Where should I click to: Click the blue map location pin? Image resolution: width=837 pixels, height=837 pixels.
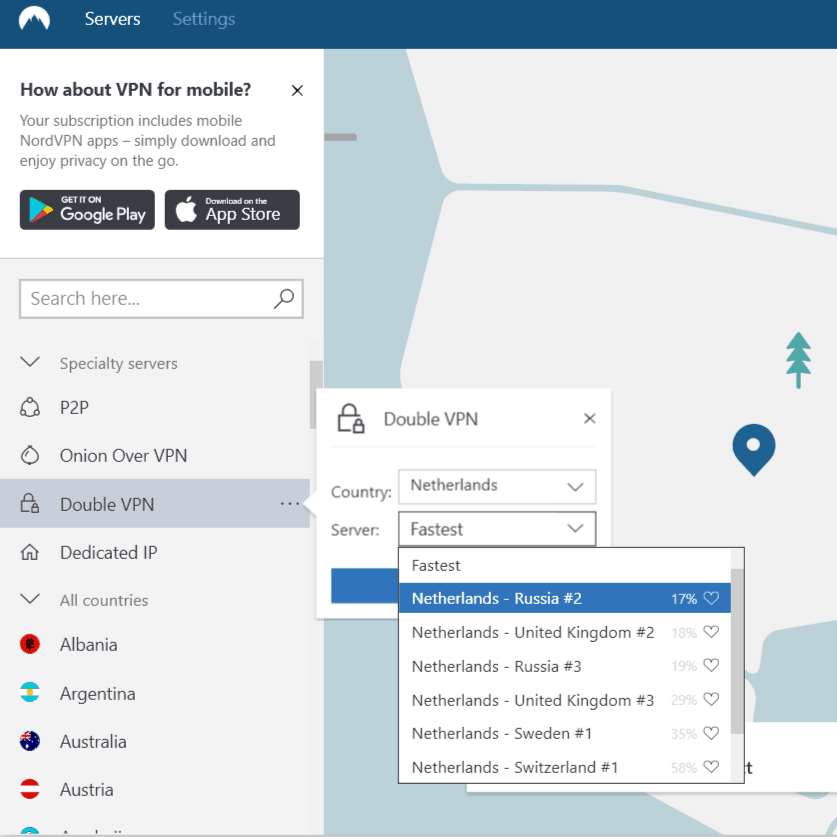[x=754, y=449]
